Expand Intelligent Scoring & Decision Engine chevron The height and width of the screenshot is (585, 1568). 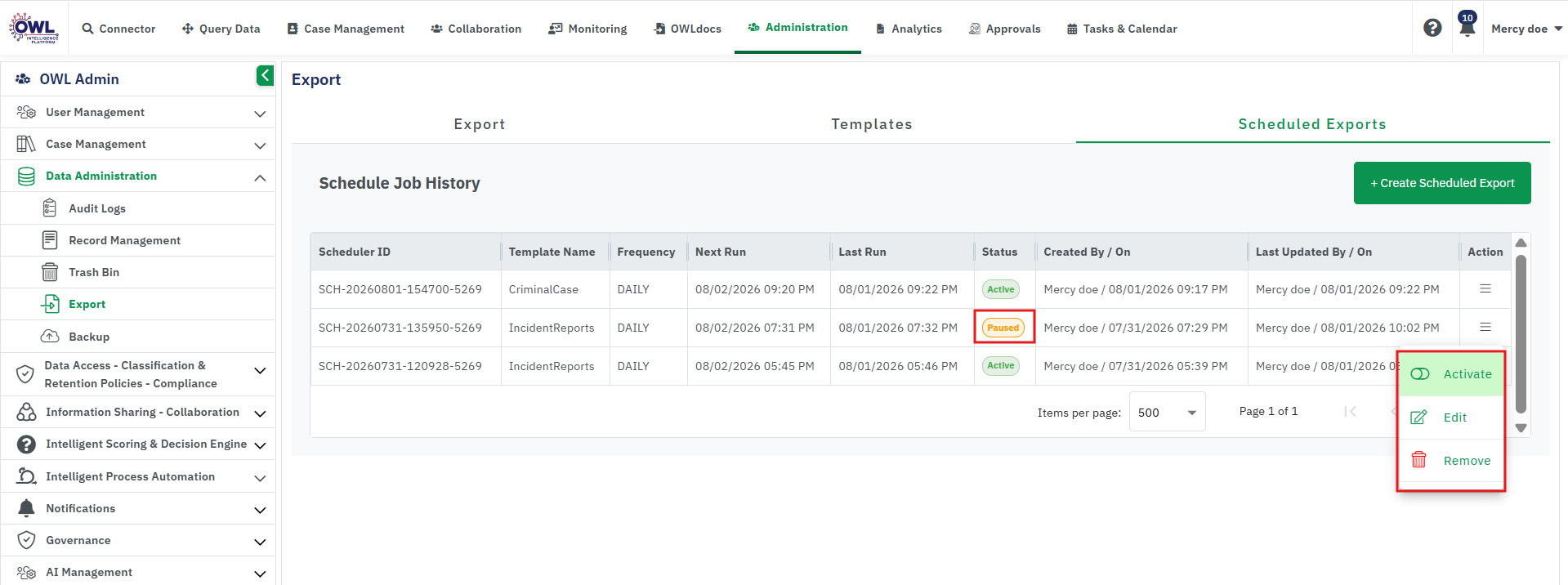tap(260, 445)
